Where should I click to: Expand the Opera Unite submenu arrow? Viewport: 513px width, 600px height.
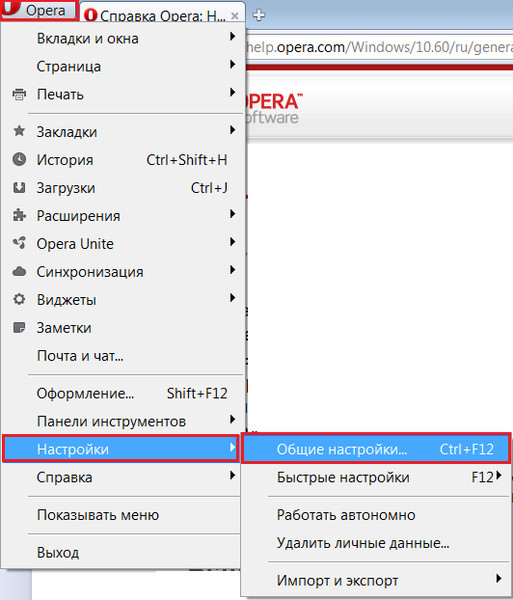pos(232,242)
